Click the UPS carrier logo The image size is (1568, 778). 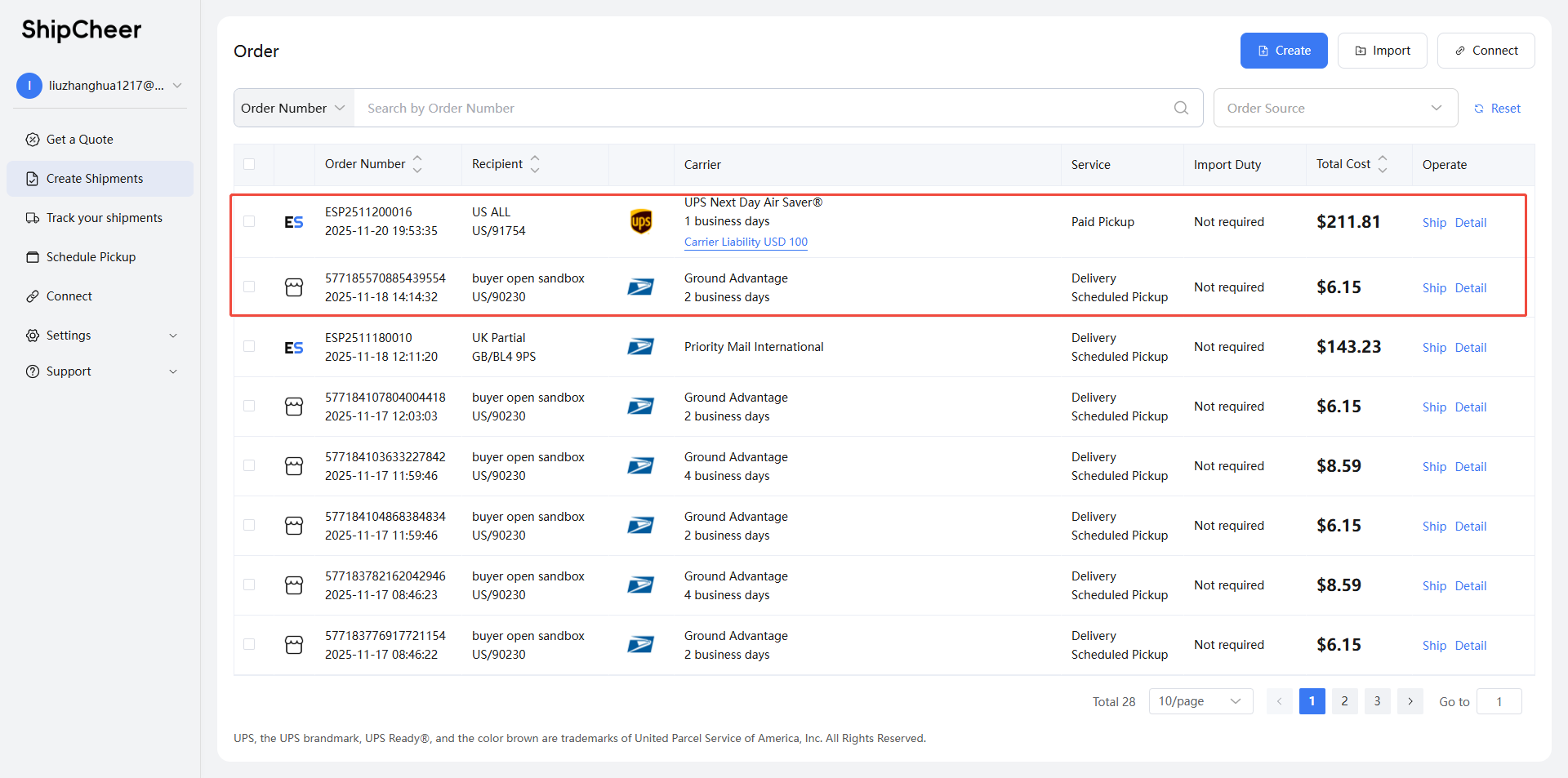641,221
